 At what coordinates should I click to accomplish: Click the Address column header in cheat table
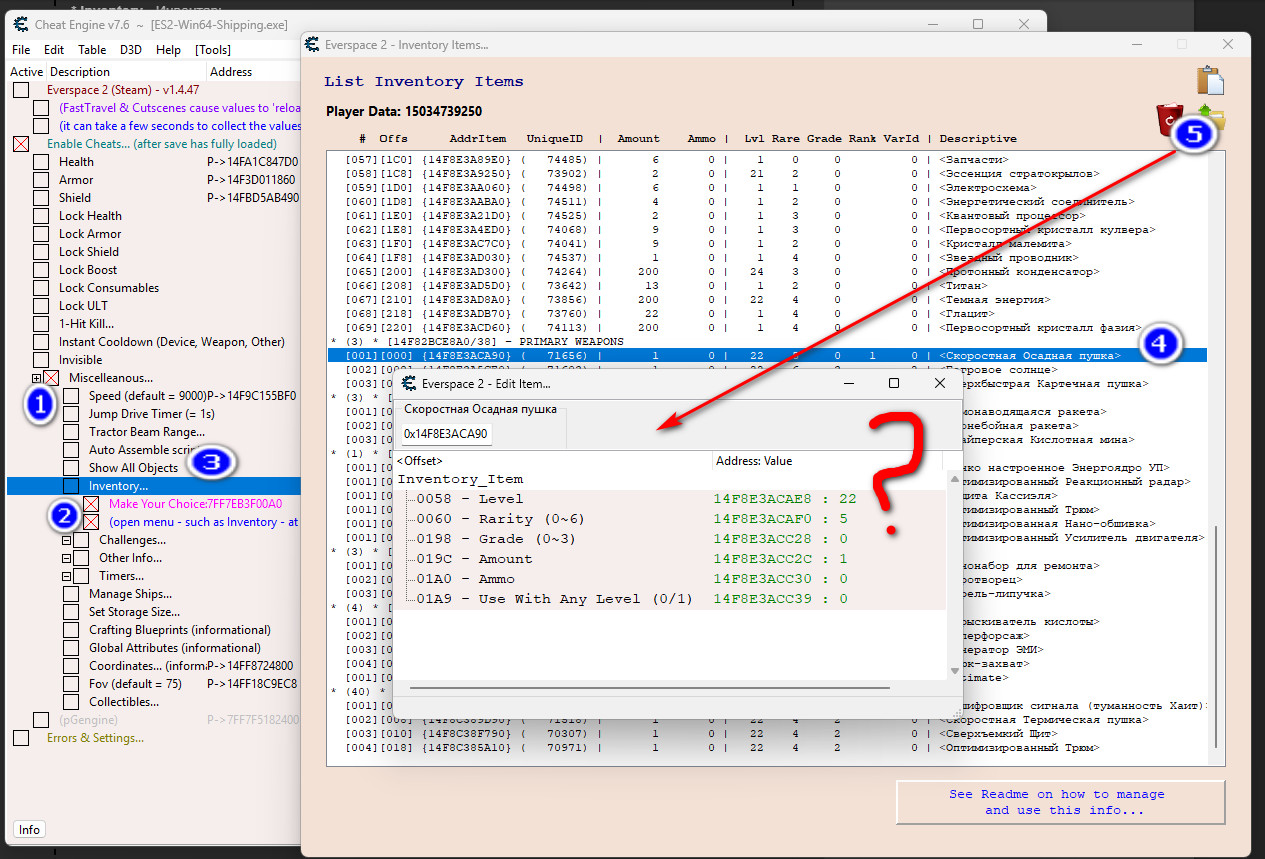[231, 72]
